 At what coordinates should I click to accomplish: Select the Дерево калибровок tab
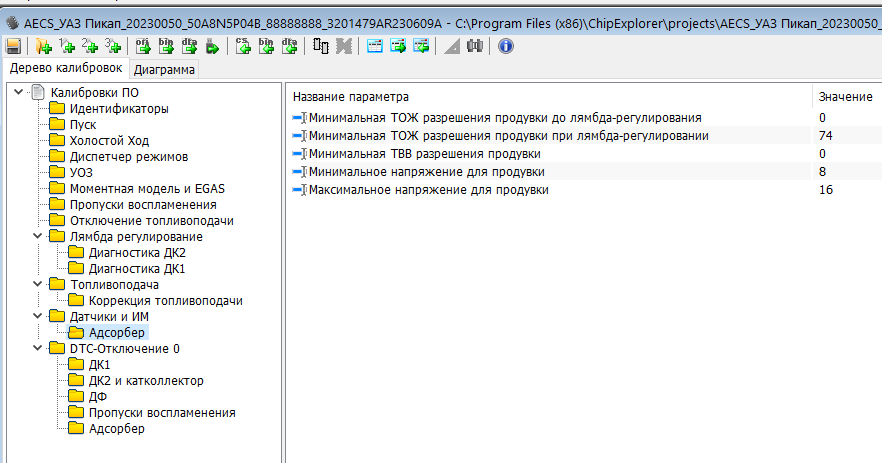[x=65, y=68]
